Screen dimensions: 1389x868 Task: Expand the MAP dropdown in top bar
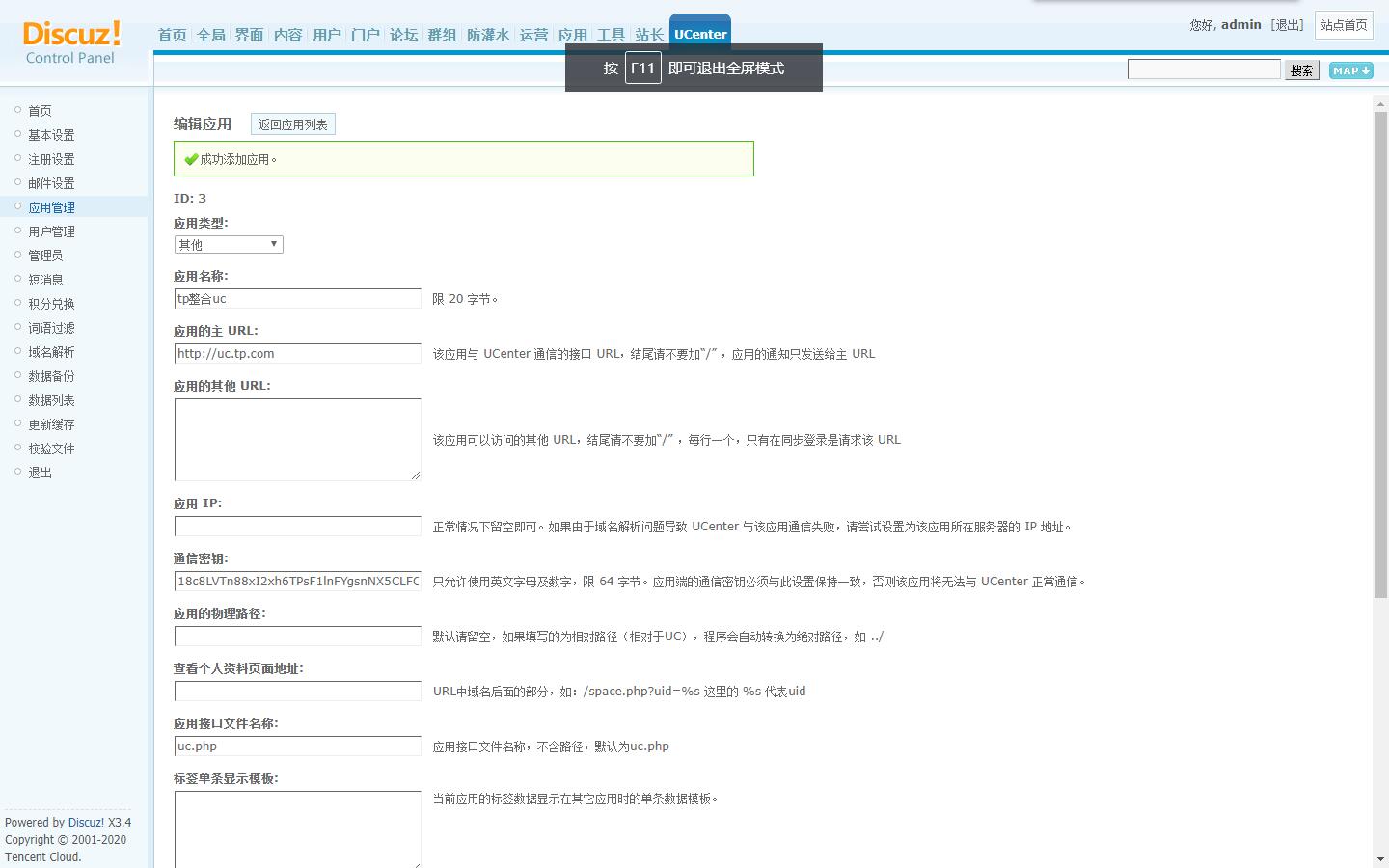[1349, 69]
